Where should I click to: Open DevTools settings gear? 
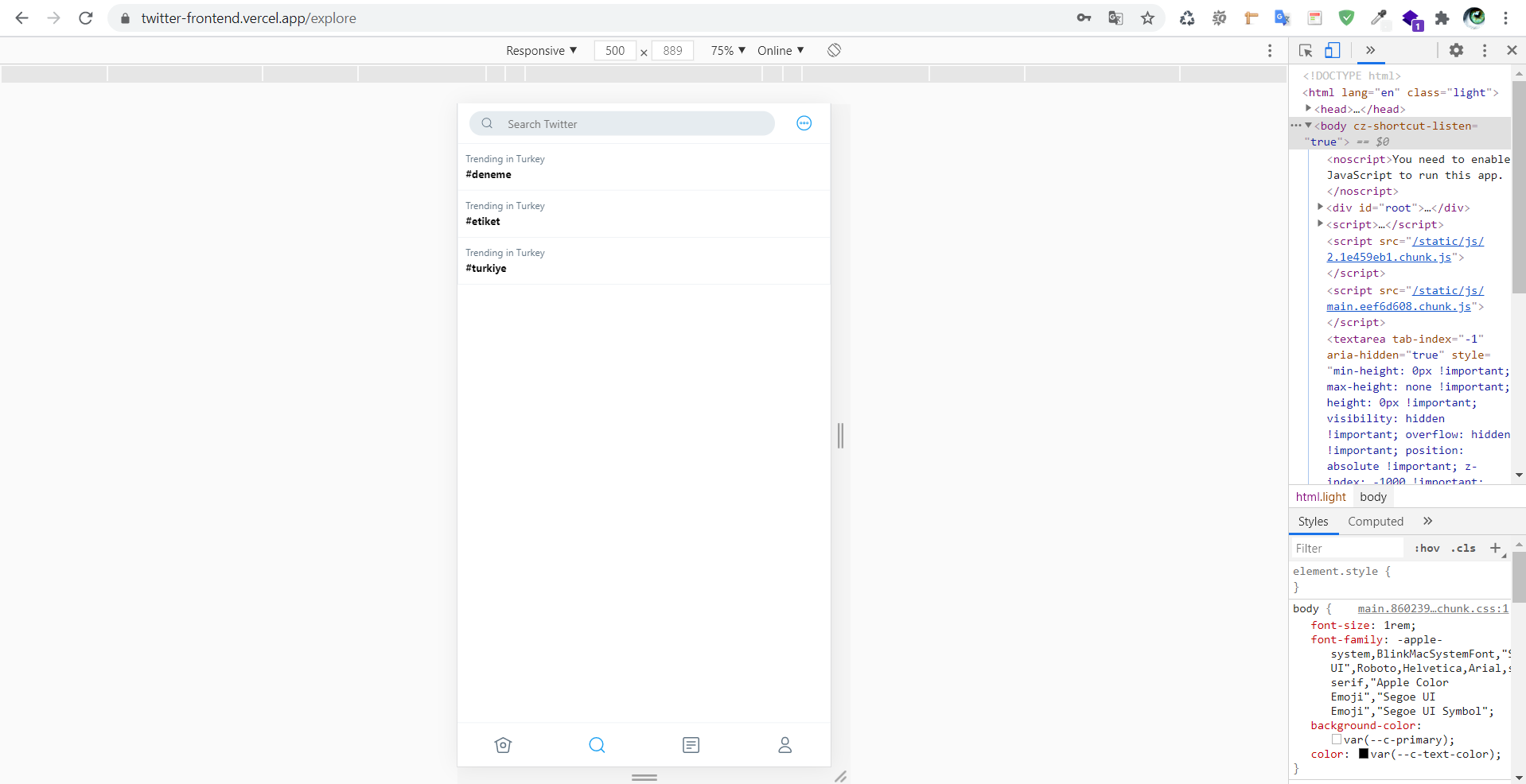(x=1456, y=50)
